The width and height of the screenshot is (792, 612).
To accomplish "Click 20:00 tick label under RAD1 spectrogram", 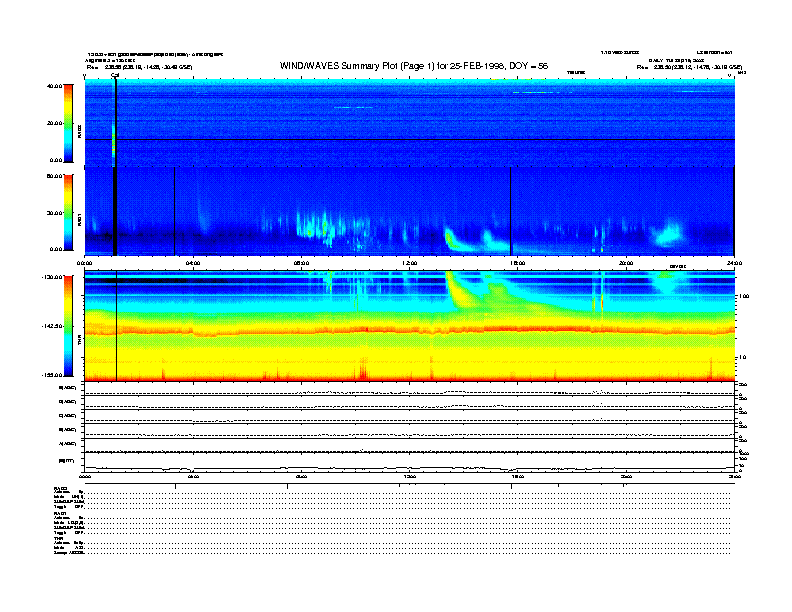I will pos(626,263).
